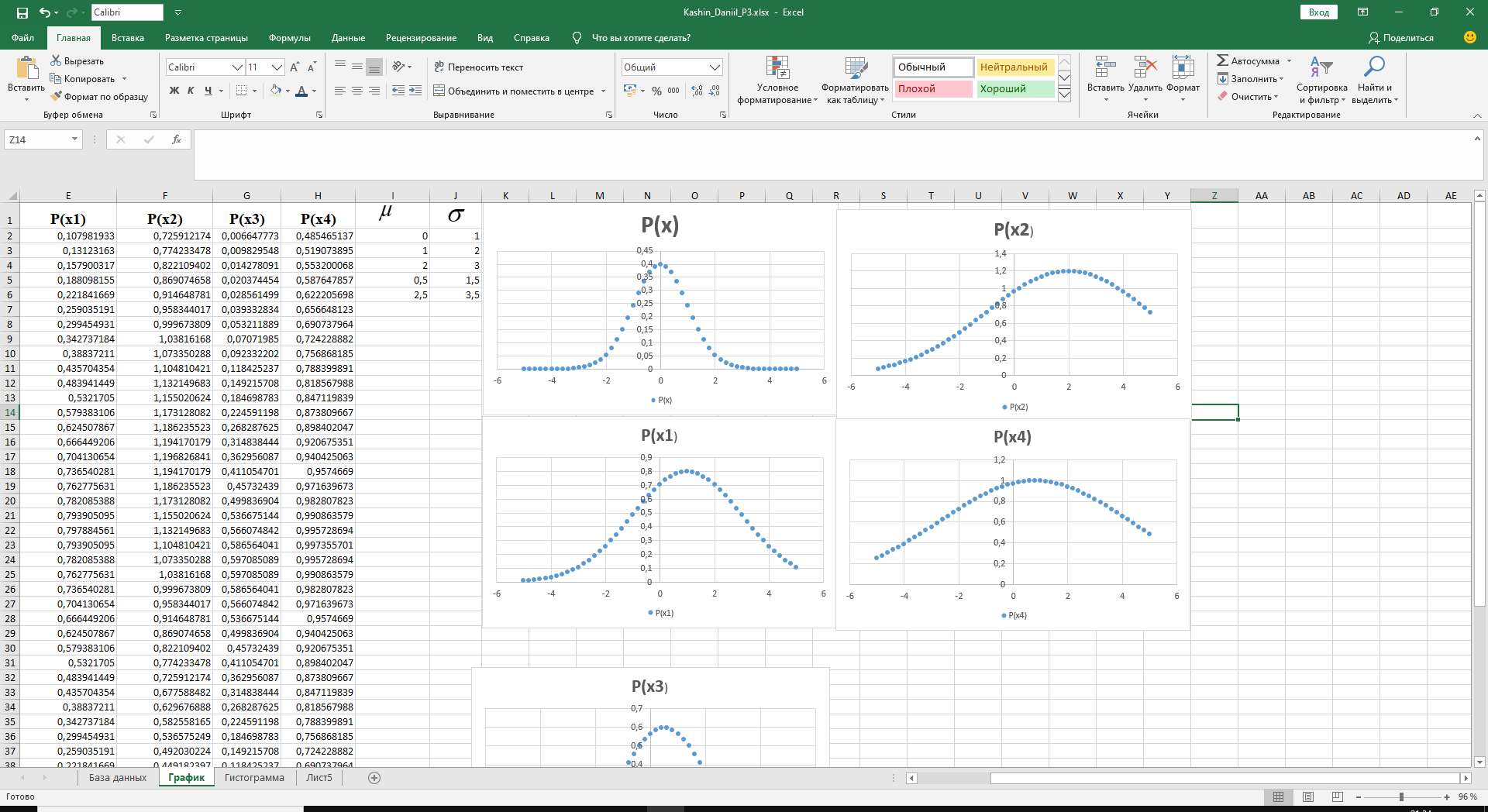Viewport: 1488px width, 812px height.
Task: Toggle Underline (Ч) formatting
Action: pyautogui.click(x=208, y=91)
